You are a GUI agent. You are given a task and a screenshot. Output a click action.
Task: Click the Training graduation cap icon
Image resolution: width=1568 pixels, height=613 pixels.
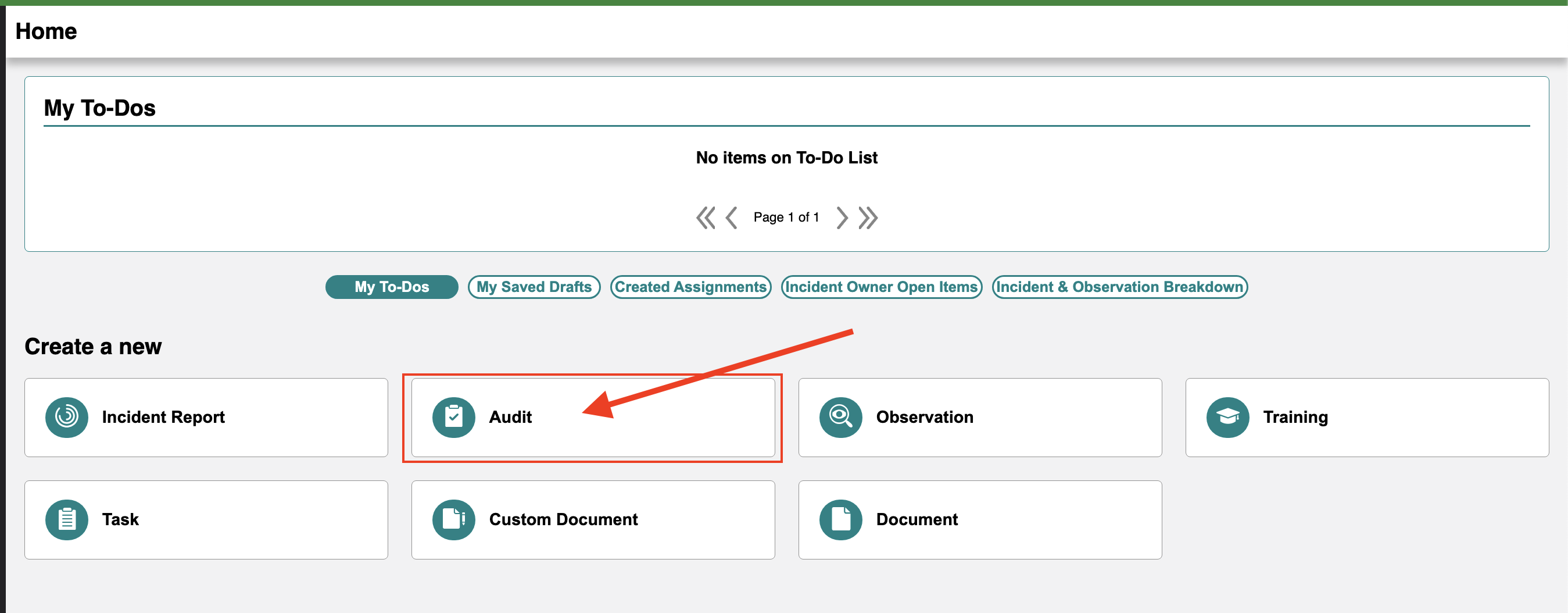coord(1228,418)
